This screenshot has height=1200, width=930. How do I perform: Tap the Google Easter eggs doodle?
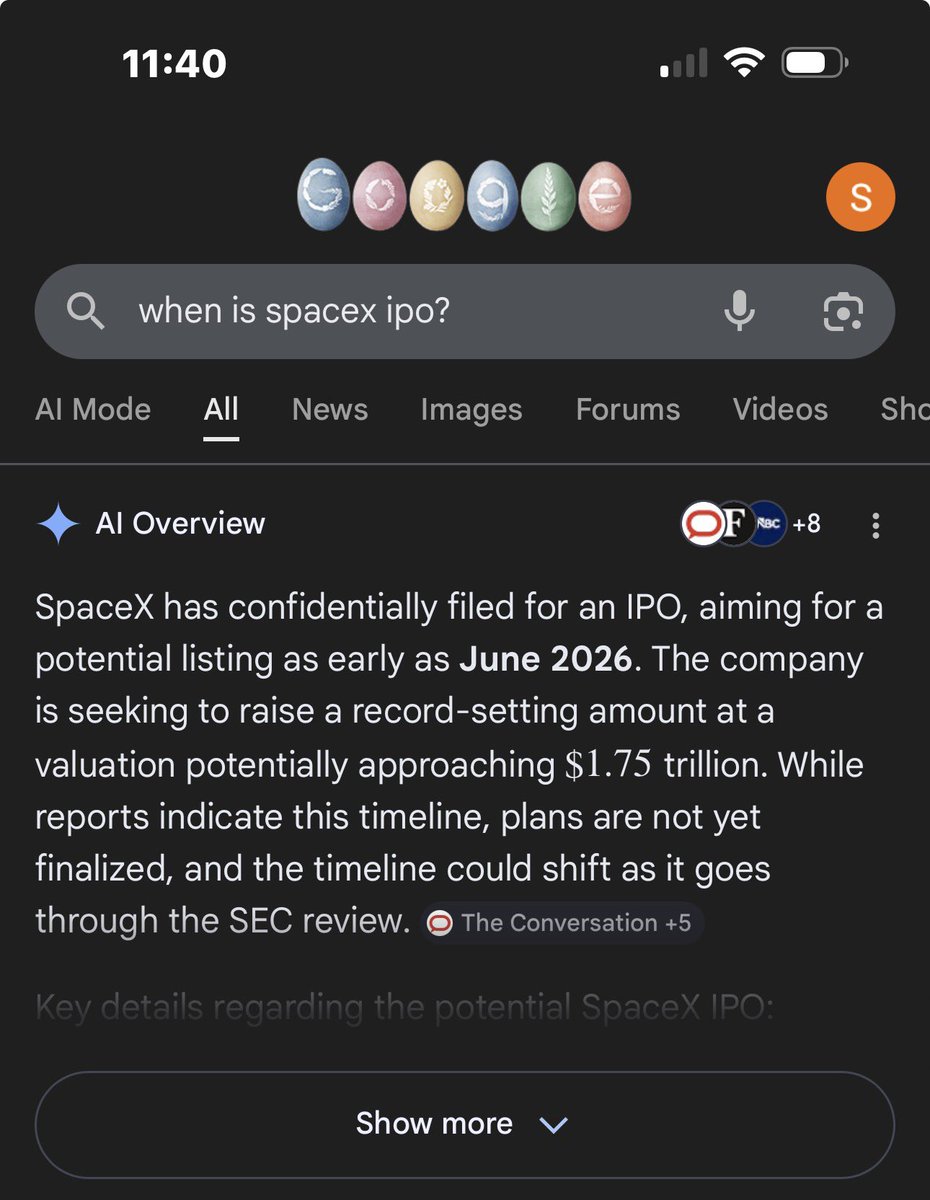tap(465, 195)
